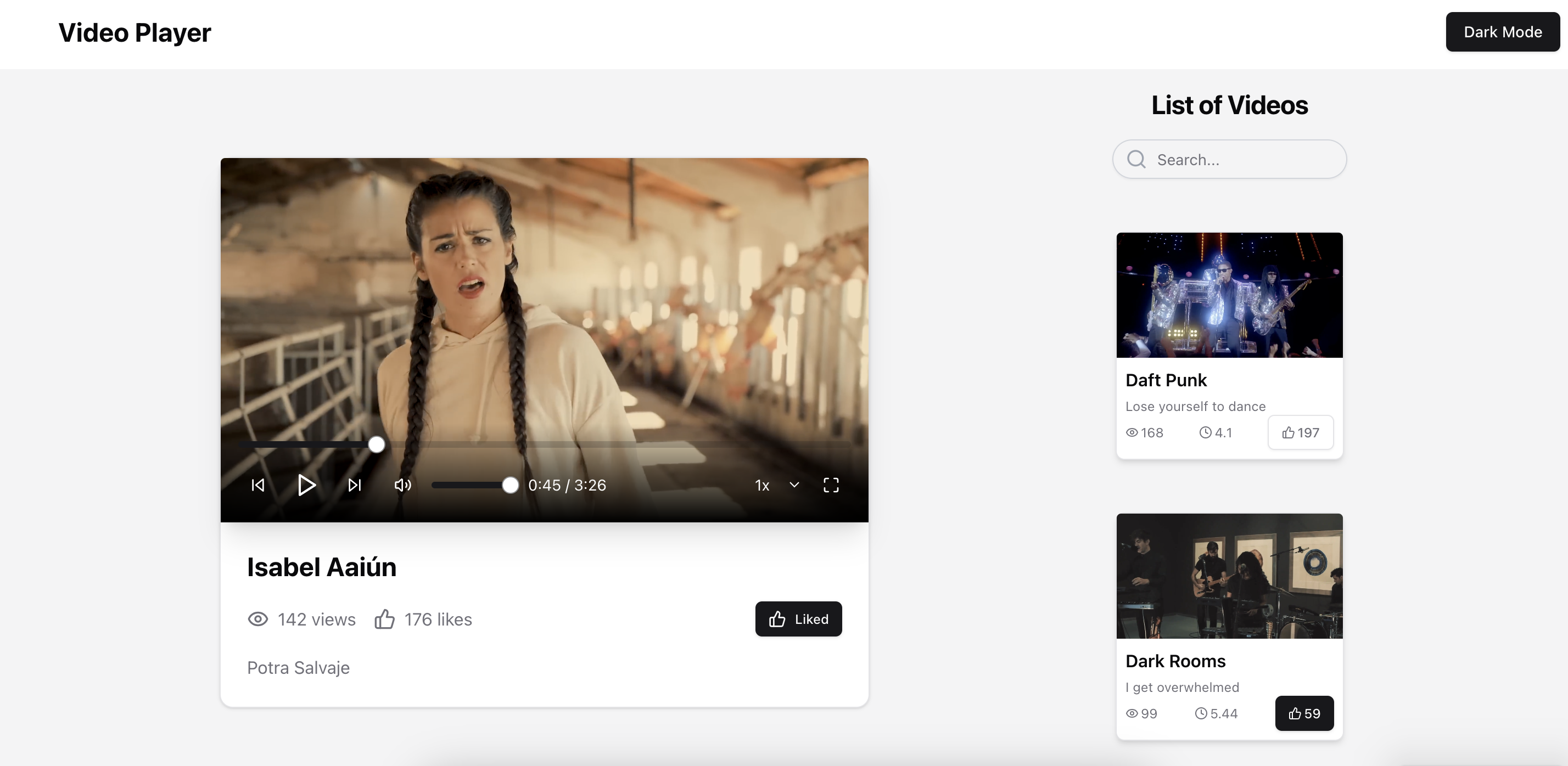Image resolution: width=1568 pixels, height=766 pixels.
Task: Click the Daft Punk duration clock icon
Action: coord(1205,432)
